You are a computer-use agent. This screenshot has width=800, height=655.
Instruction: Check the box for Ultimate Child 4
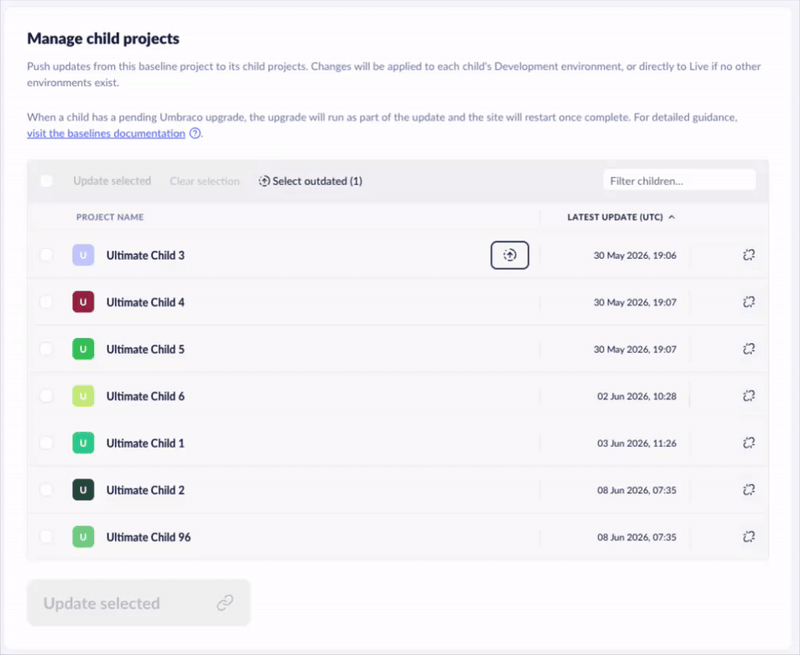coord(46,301)
